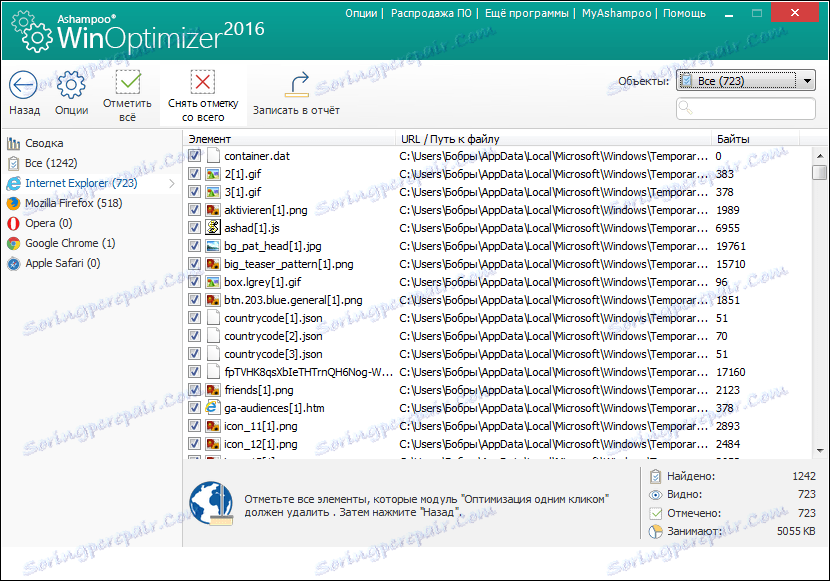Click the Отмечено green check icon
Screen dimensions: 830x581
[x=655, y=513]
